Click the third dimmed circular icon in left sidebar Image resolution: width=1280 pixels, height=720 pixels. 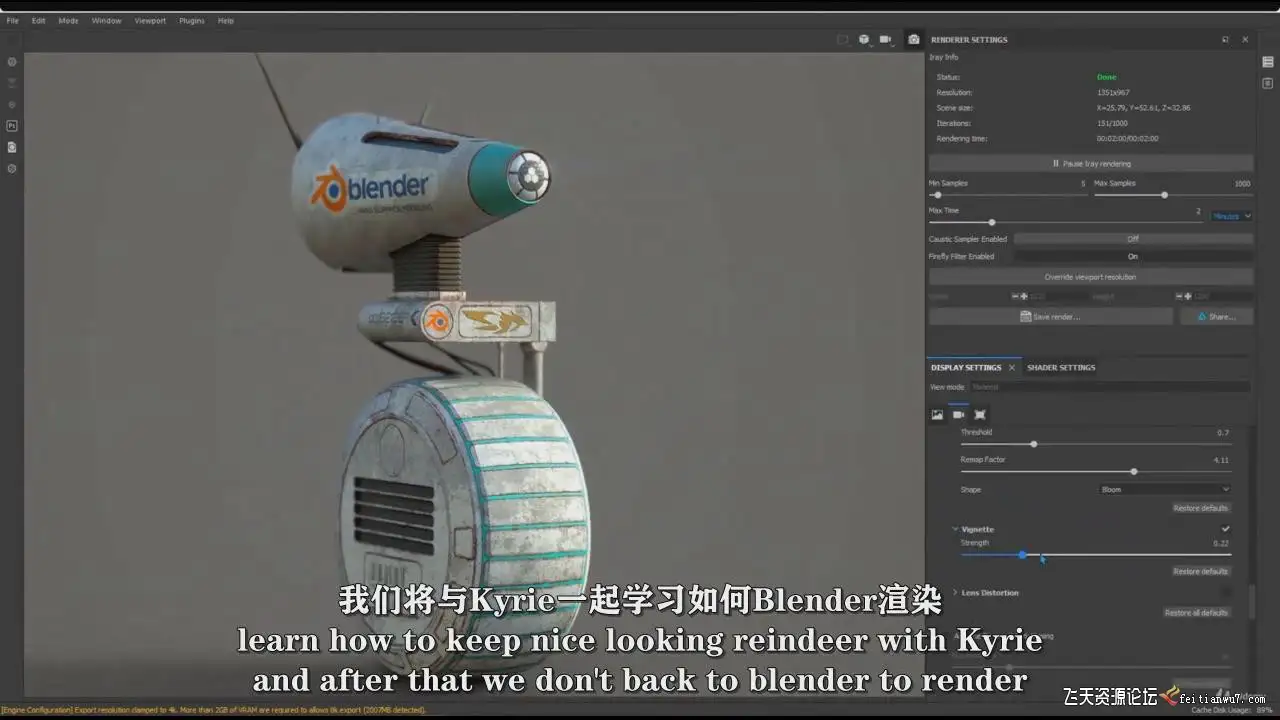[x=12, y=104]
